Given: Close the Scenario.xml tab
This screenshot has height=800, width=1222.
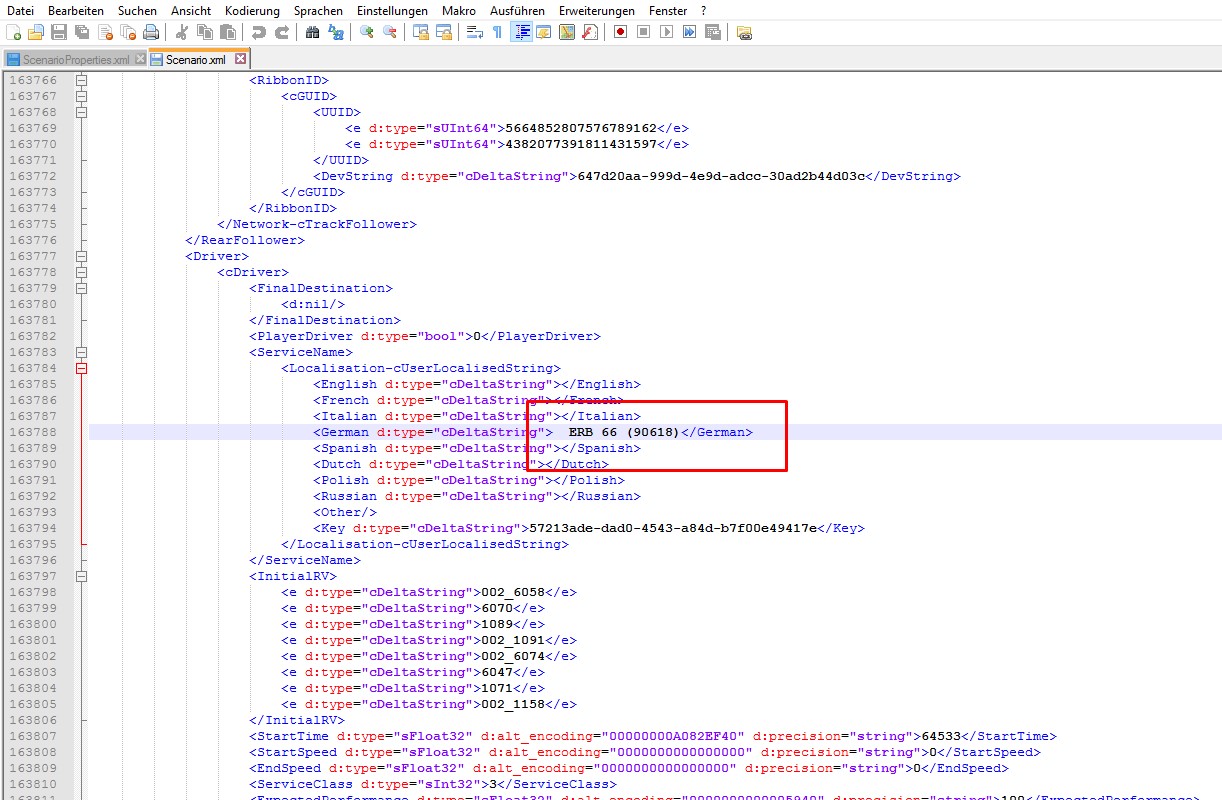Looking at the screenshot, I should [x=240, y=59].
